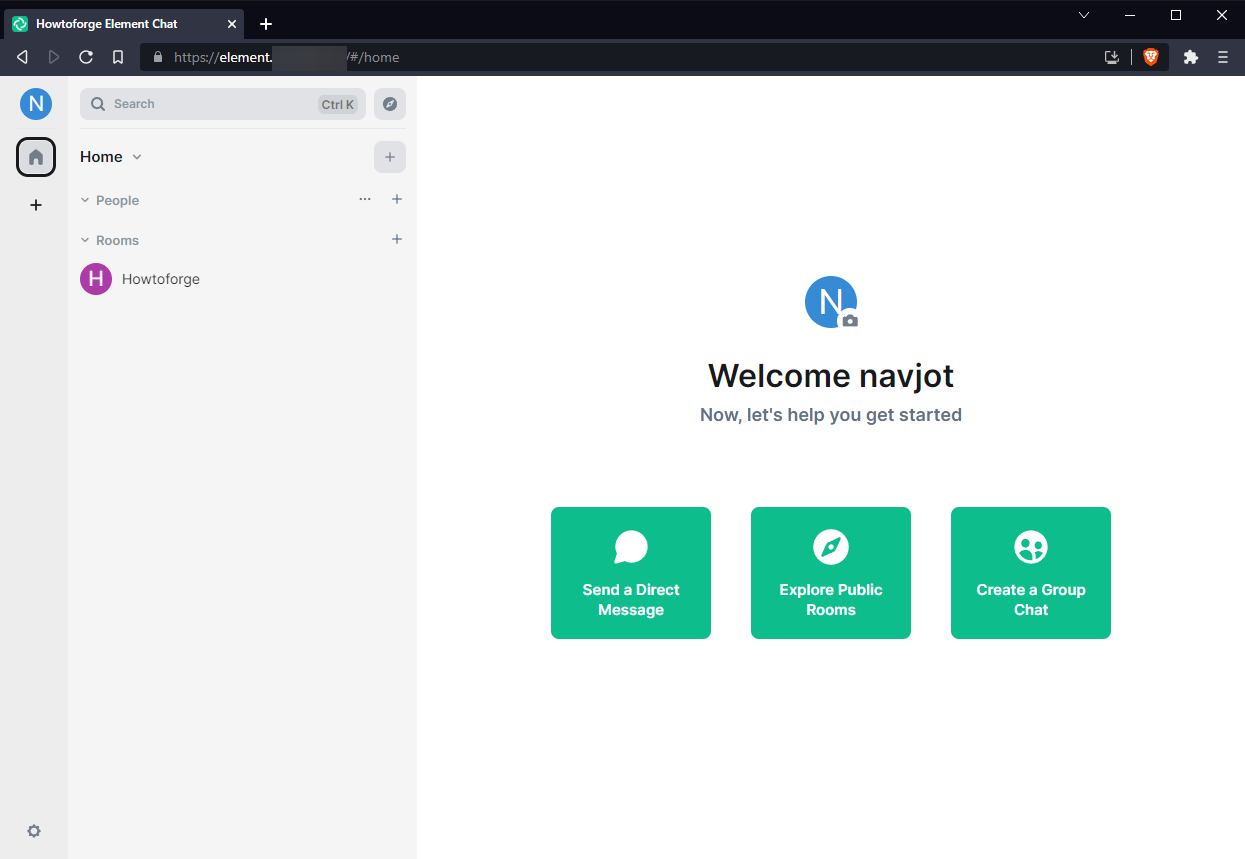Click Send a Direct Message button
This screenshot has height=859, width=1245.
tap(631, 573)
